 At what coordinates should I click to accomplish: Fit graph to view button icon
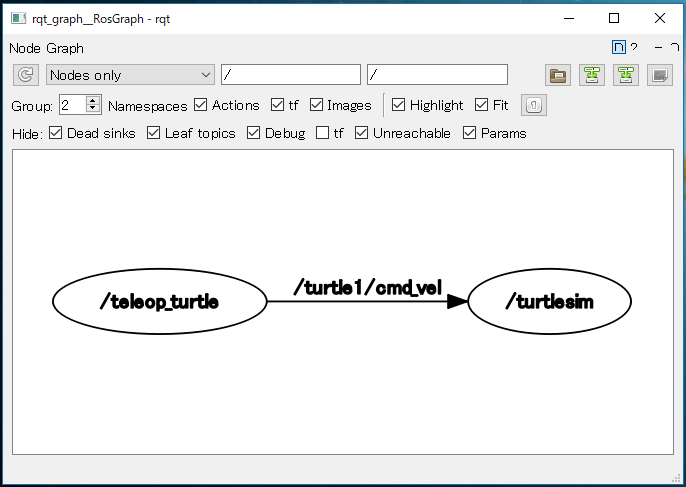point(534,105)
